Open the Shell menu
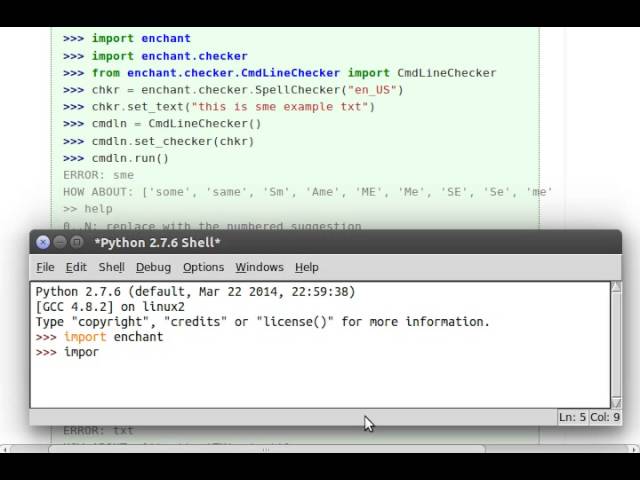Image resolution: width=640 pixels, height=480 pixels. (111, 267)
